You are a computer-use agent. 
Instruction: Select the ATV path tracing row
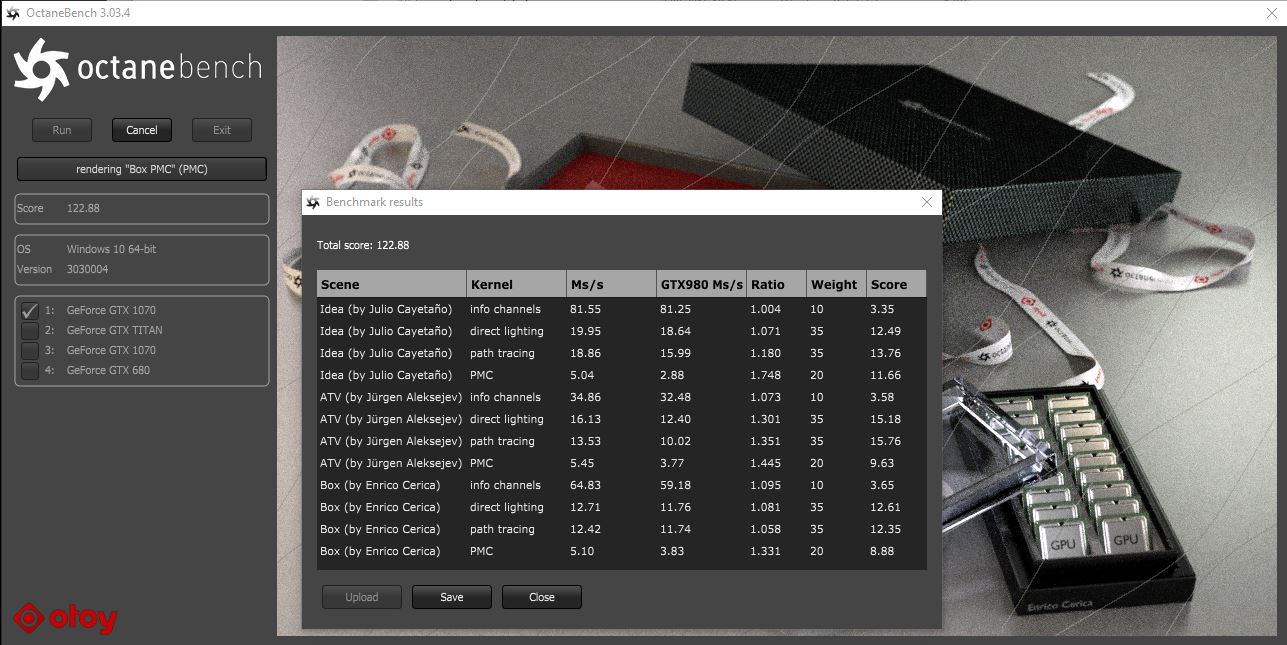tap(622, 441)
